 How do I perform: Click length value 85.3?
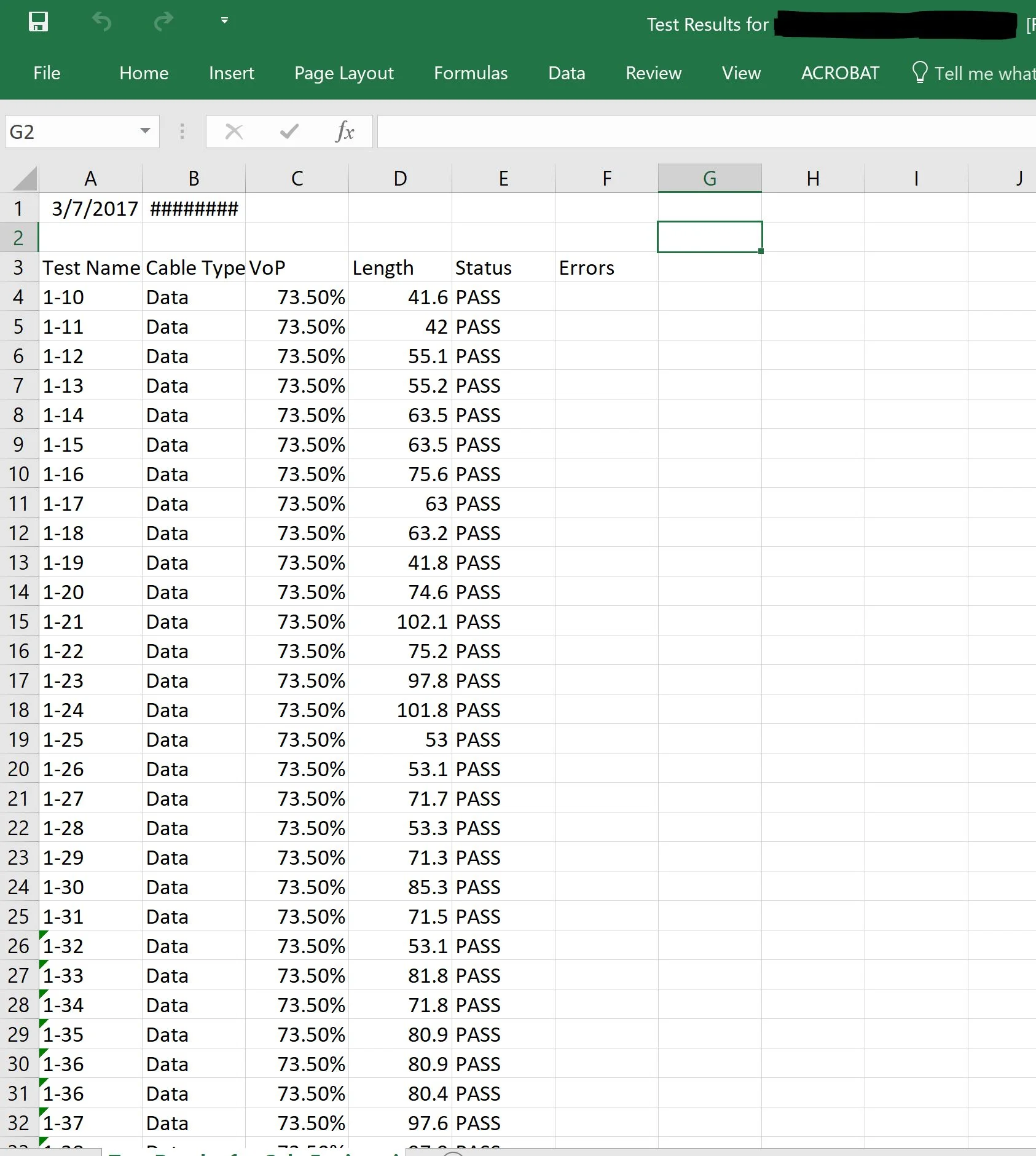point(400,887)
